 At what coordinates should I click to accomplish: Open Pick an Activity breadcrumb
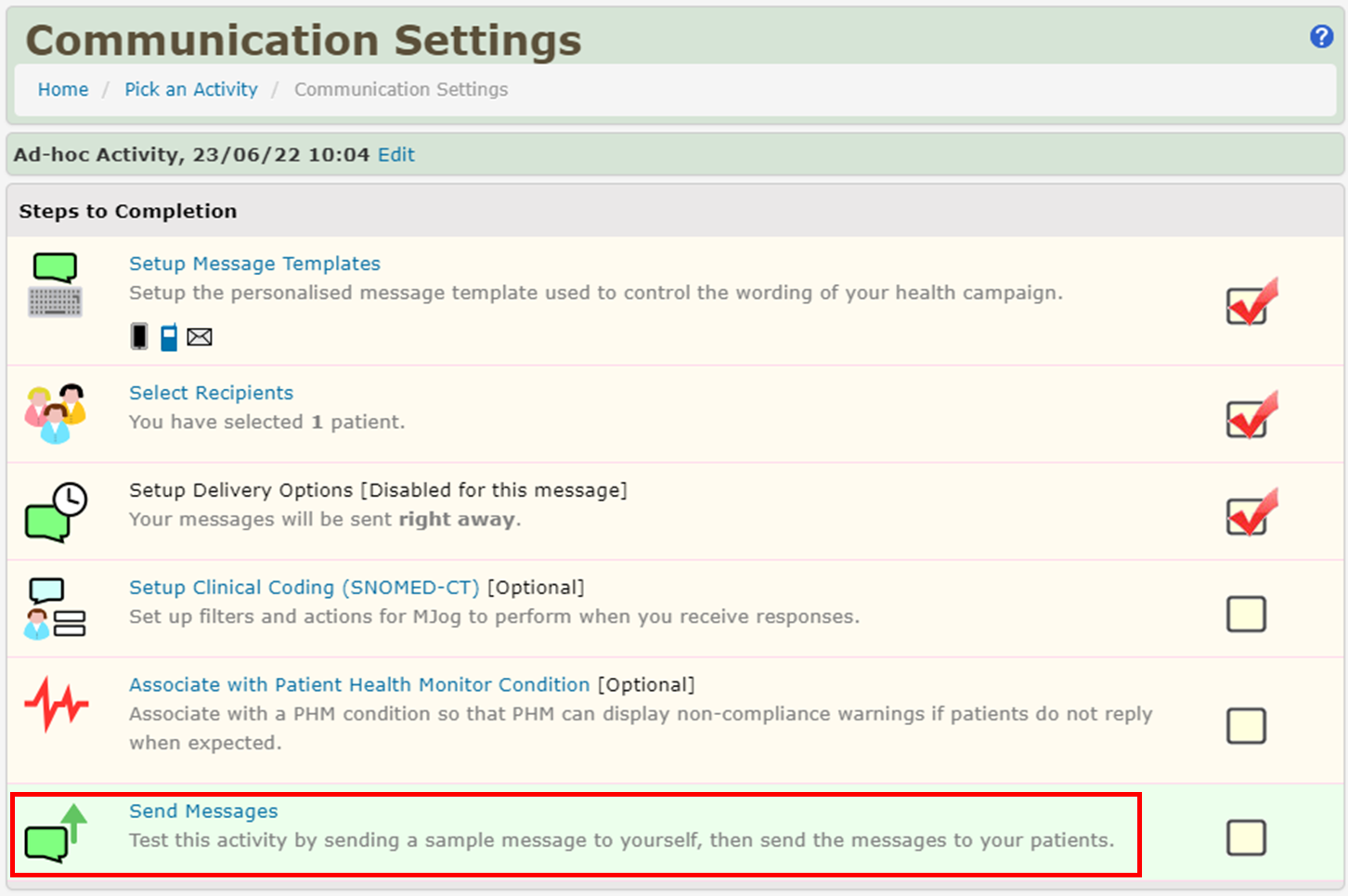(191, 89)
